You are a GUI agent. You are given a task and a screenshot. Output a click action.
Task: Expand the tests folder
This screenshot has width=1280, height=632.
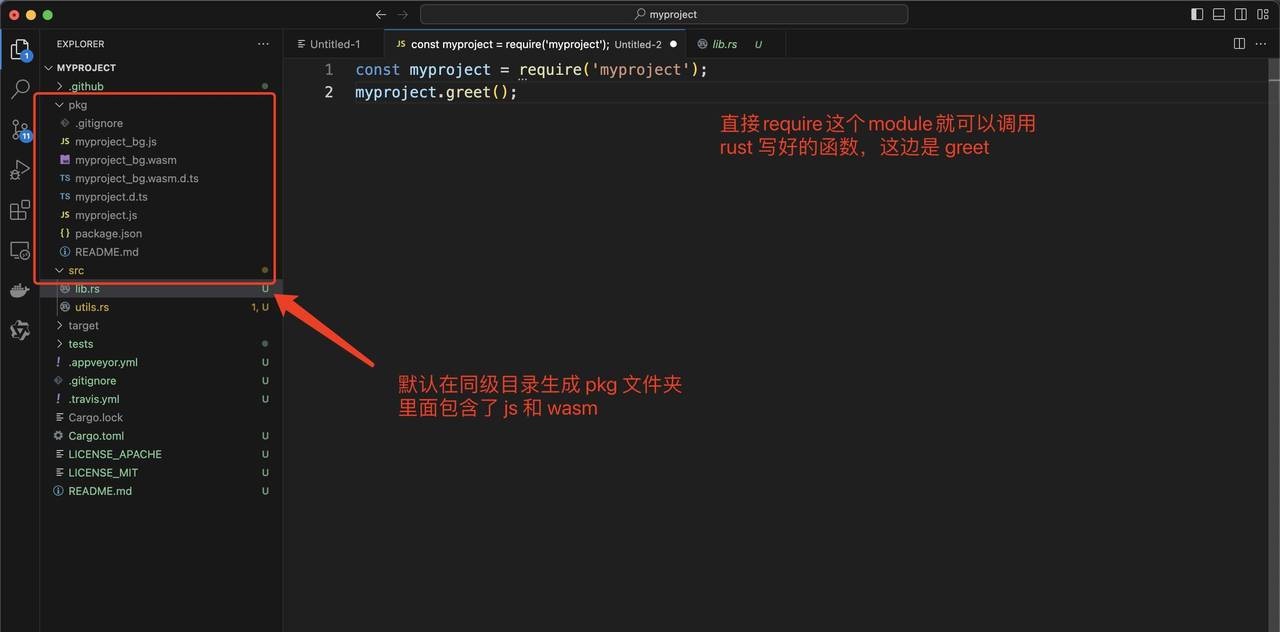pos(59,343)
